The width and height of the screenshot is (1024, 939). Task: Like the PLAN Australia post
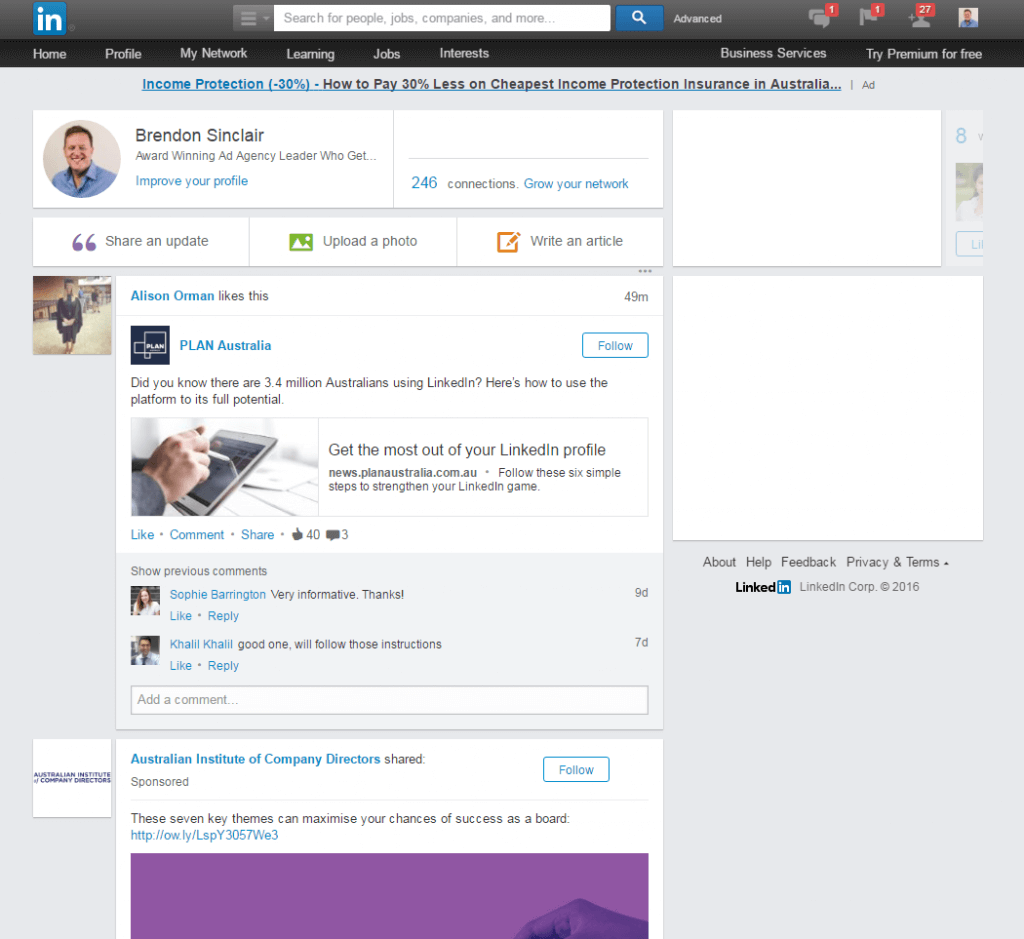tap(142, 535)
